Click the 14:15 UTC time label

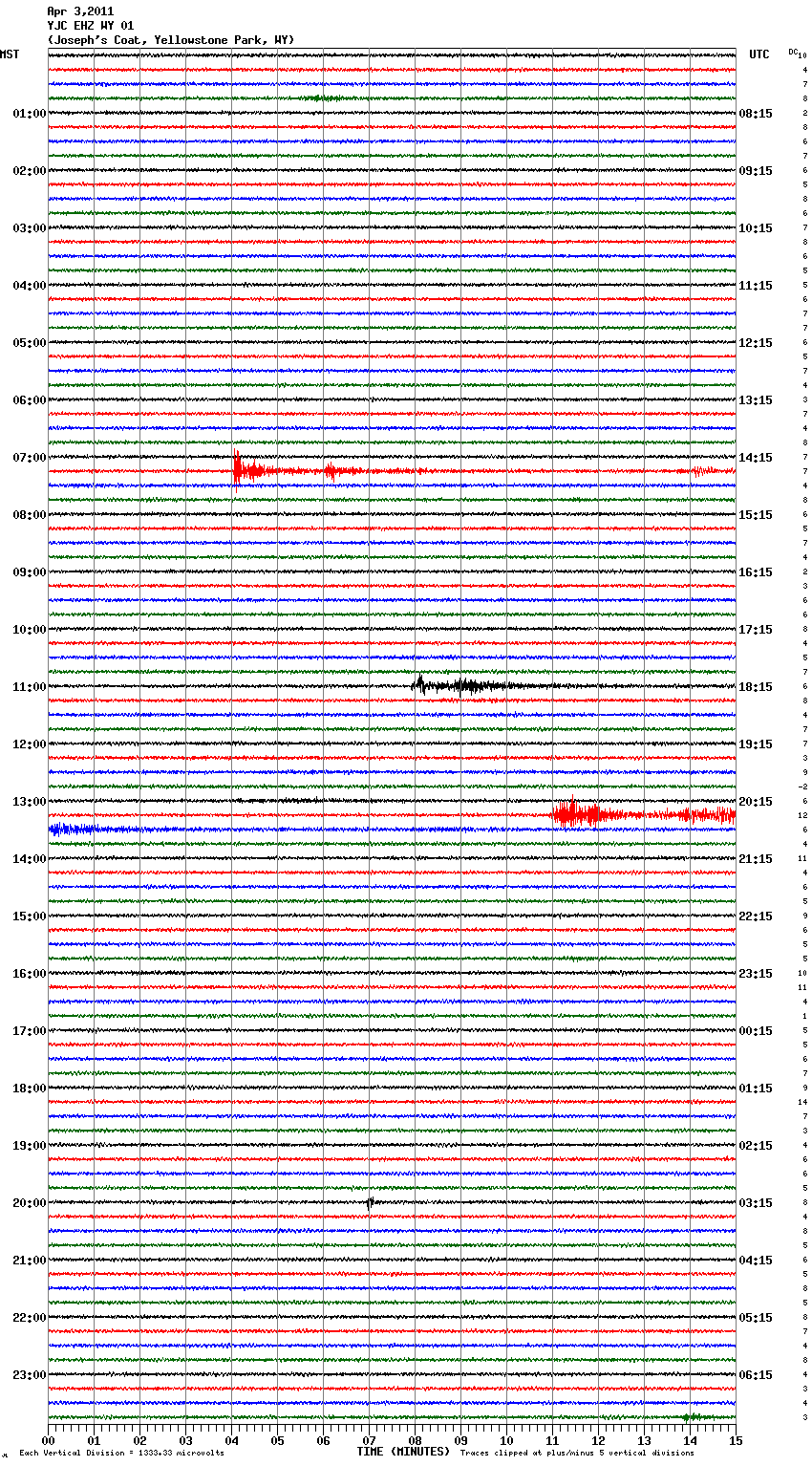tap(756, 458)
